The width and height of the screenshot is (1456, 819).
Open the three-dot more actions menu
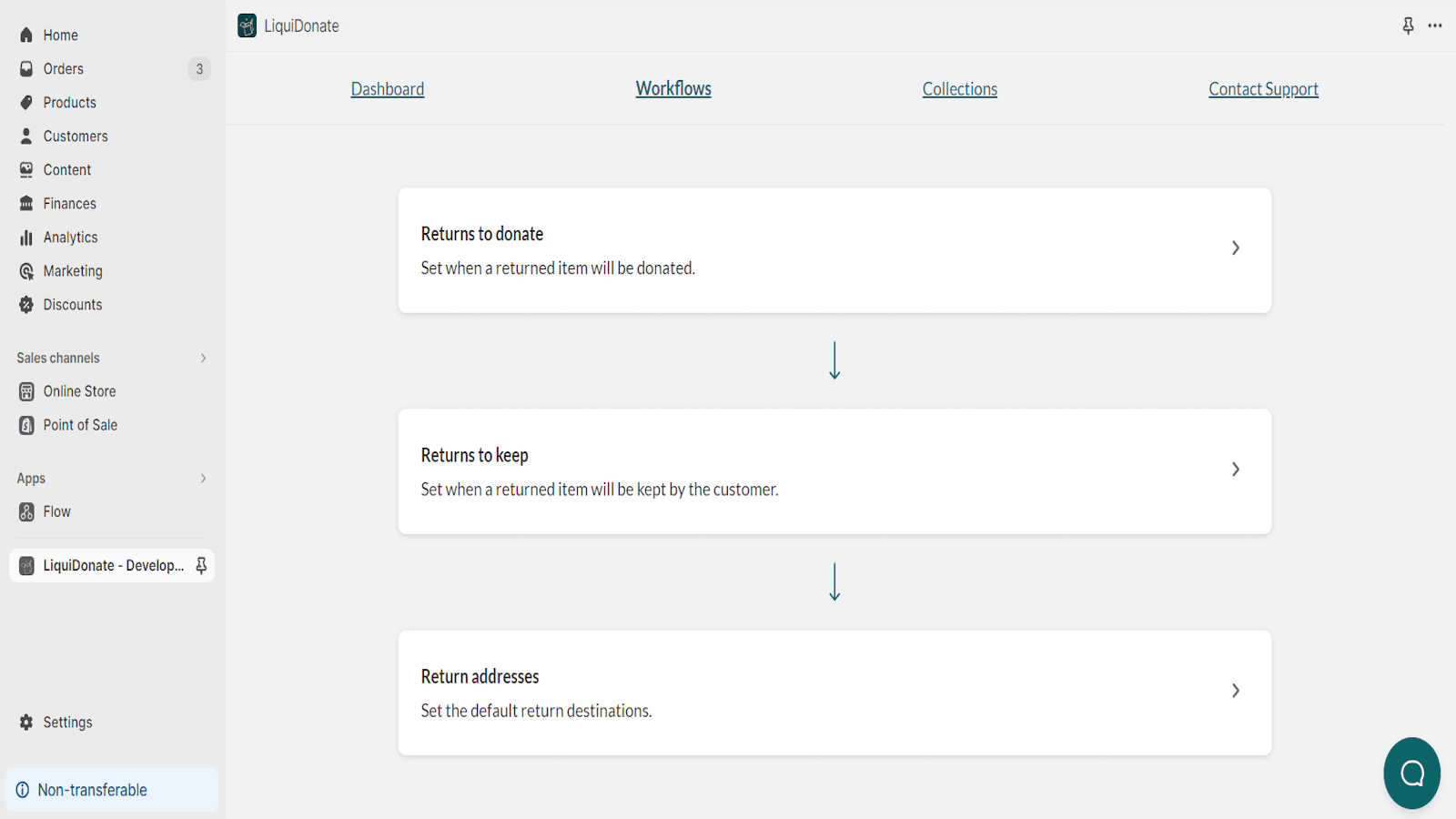[1435, 25]
